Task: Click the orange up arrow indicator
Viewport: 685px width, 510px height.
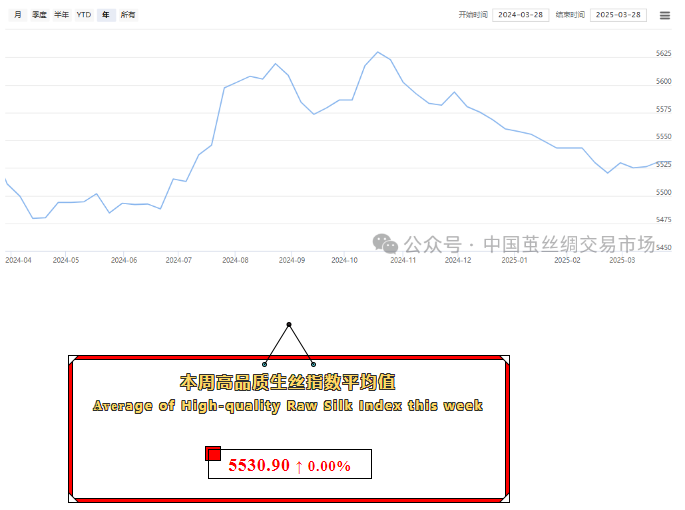Action: click(298, 466)
